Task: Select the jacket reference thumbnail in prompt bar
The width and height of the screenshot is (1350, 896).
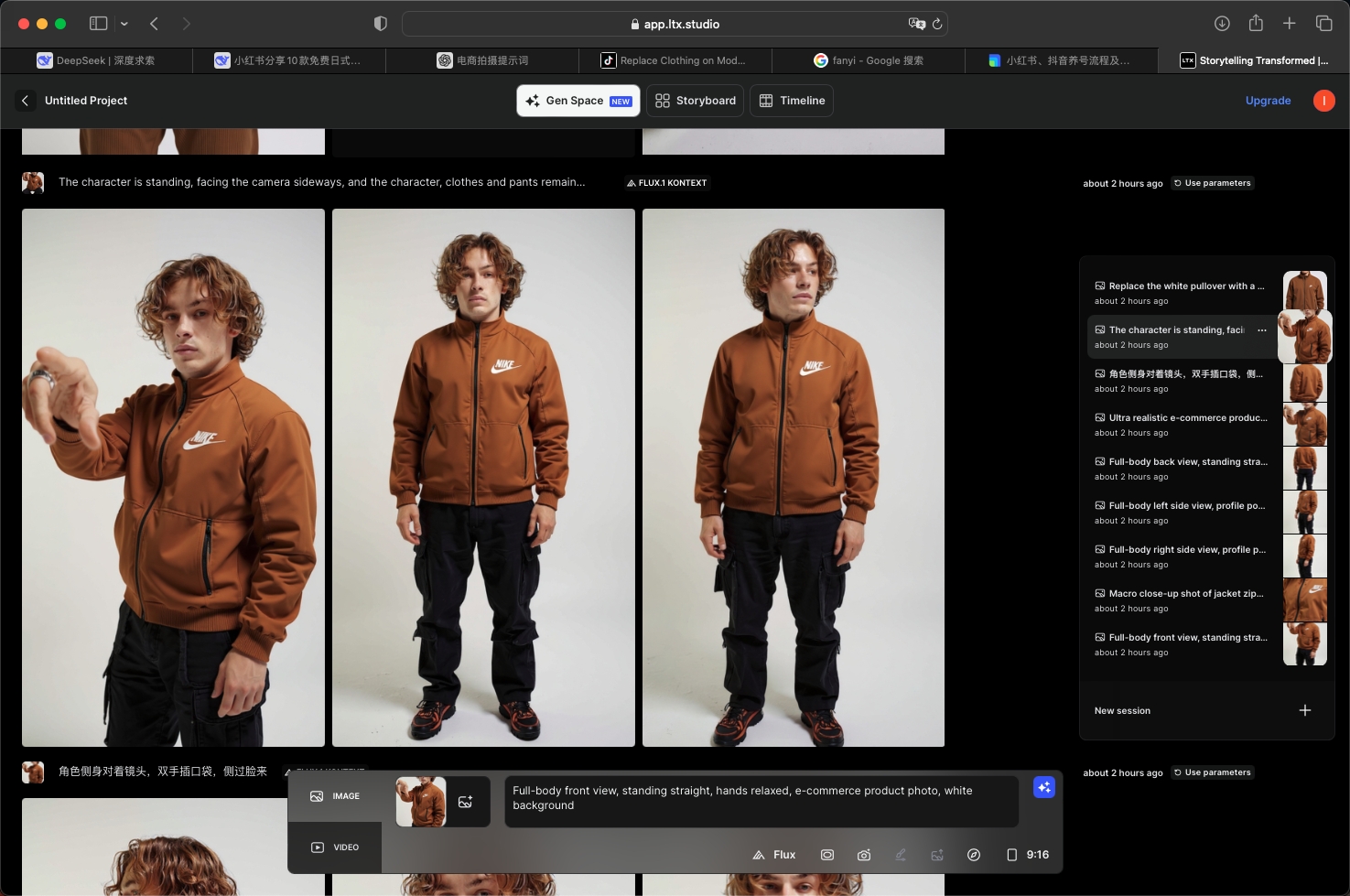Action: coord(421,802)
